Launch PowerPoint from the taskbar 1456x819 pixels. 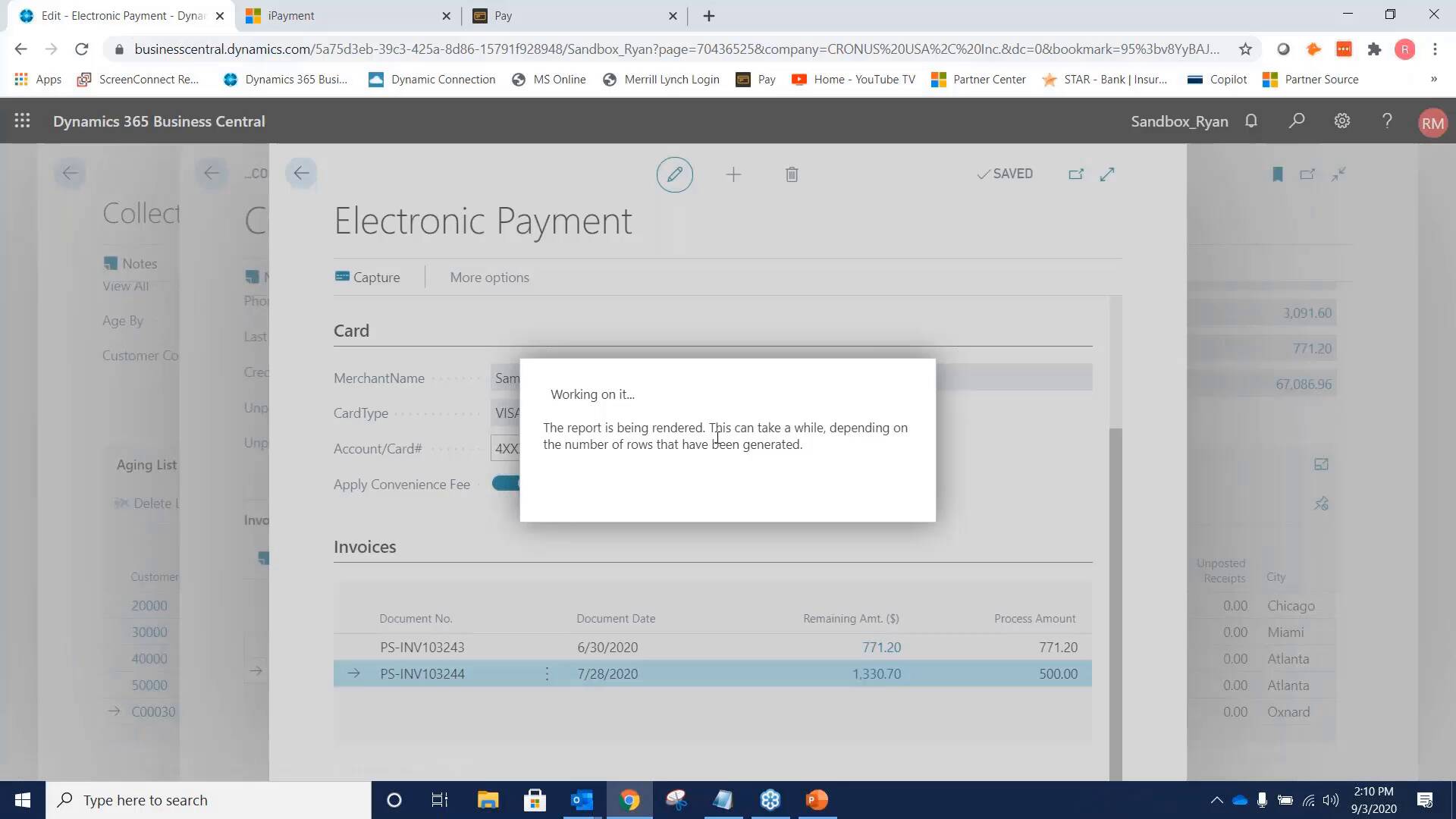(817, 799)
